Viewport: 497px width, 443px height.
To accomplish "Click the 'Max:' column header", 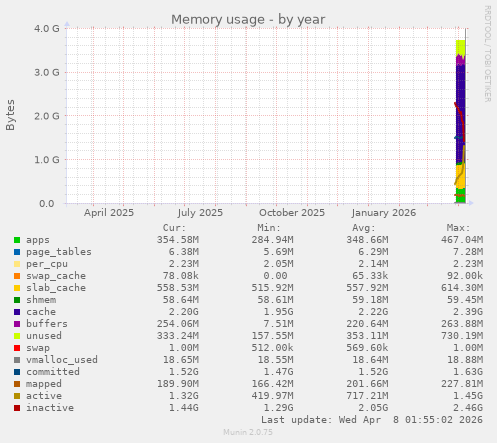I will point(458,228).
